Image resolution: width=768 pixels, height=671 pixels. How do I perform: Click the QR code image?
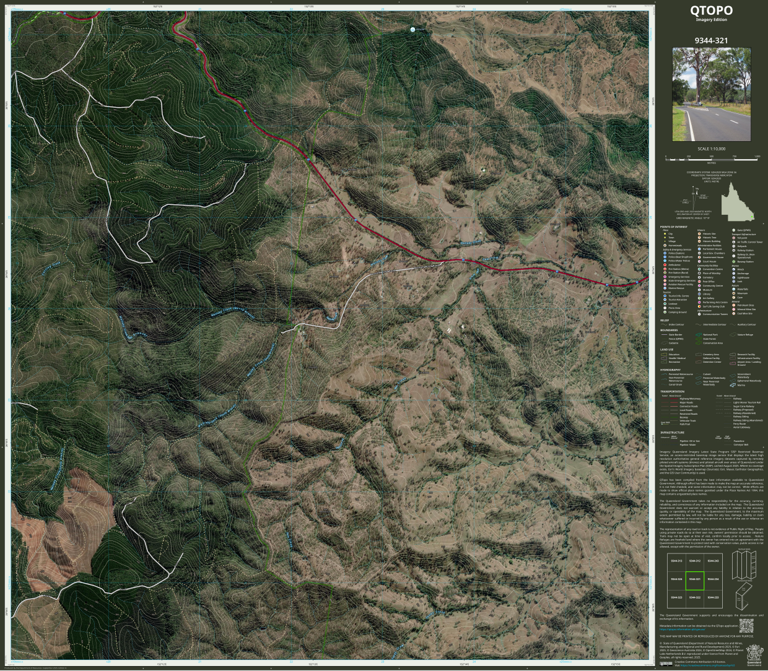(x=746, y=625)
